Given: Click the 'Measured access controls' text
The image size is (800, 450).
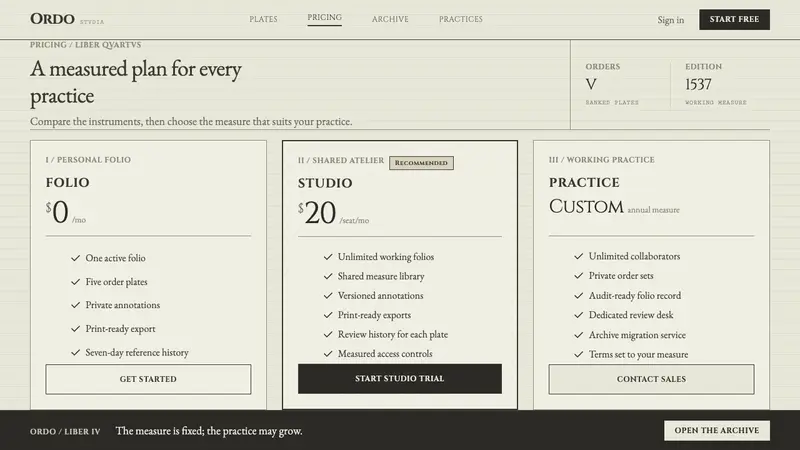Looking at the screenshot, I should click(385, 354).
